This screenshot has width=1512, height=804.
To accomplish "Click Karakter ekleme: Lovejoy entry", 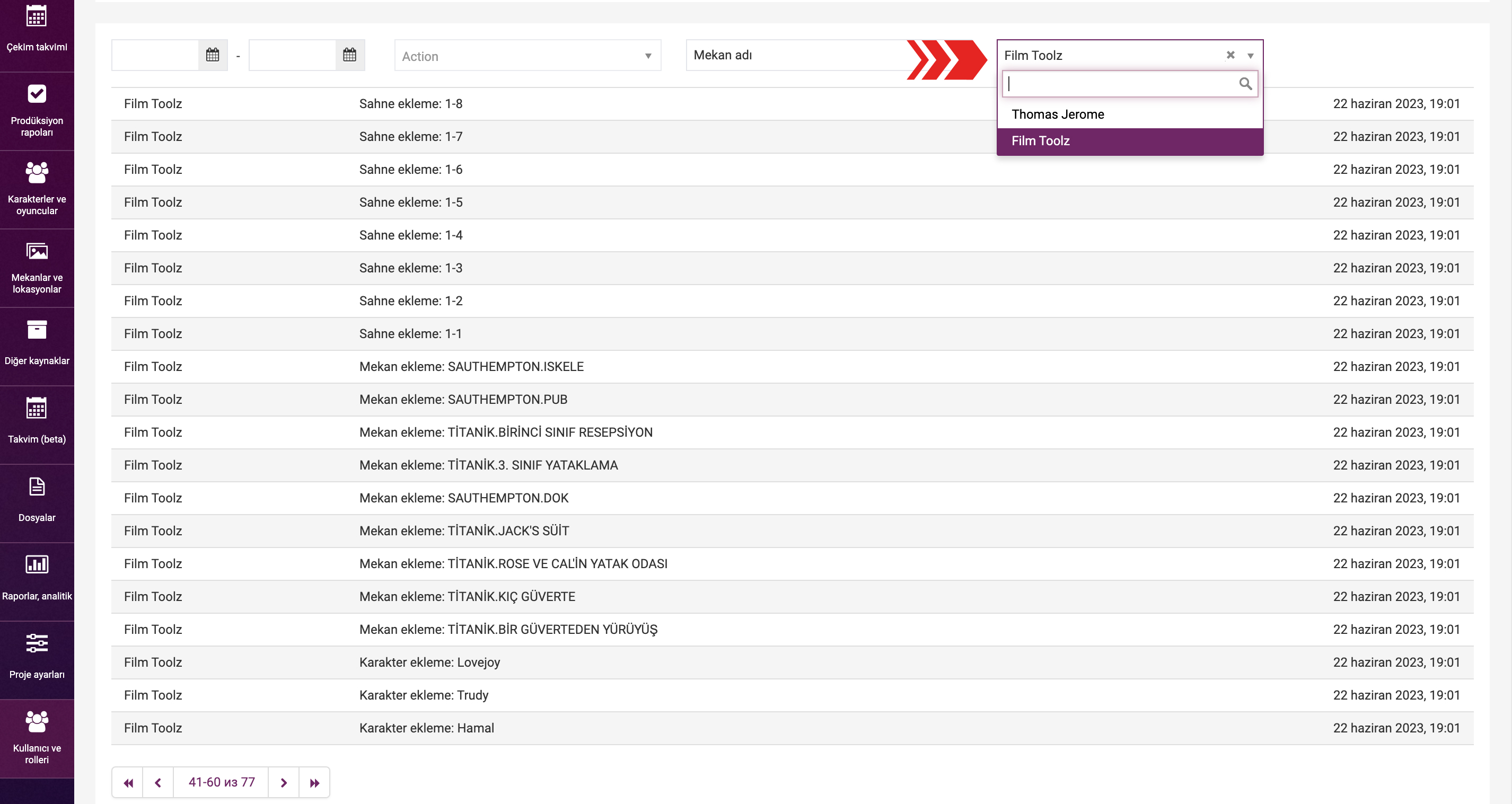I will 429,662.
